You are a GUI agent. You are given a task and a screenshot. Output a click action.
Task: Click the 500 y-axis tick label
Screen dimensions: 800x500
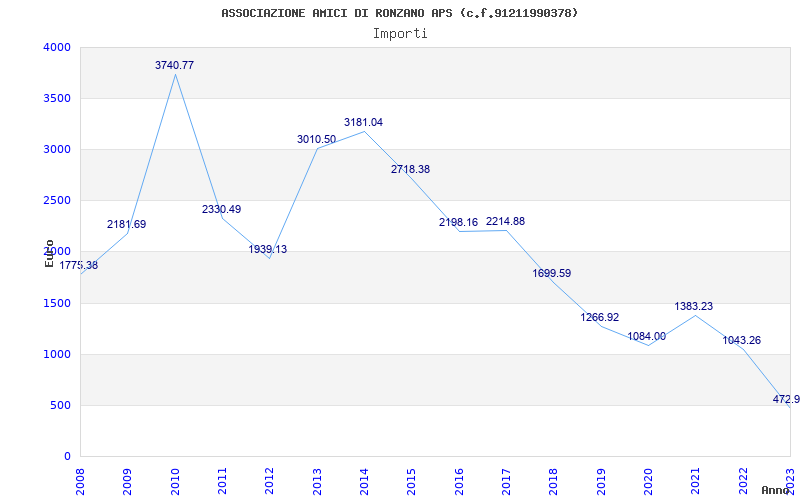pyautogui.click(x=59, y=406)
